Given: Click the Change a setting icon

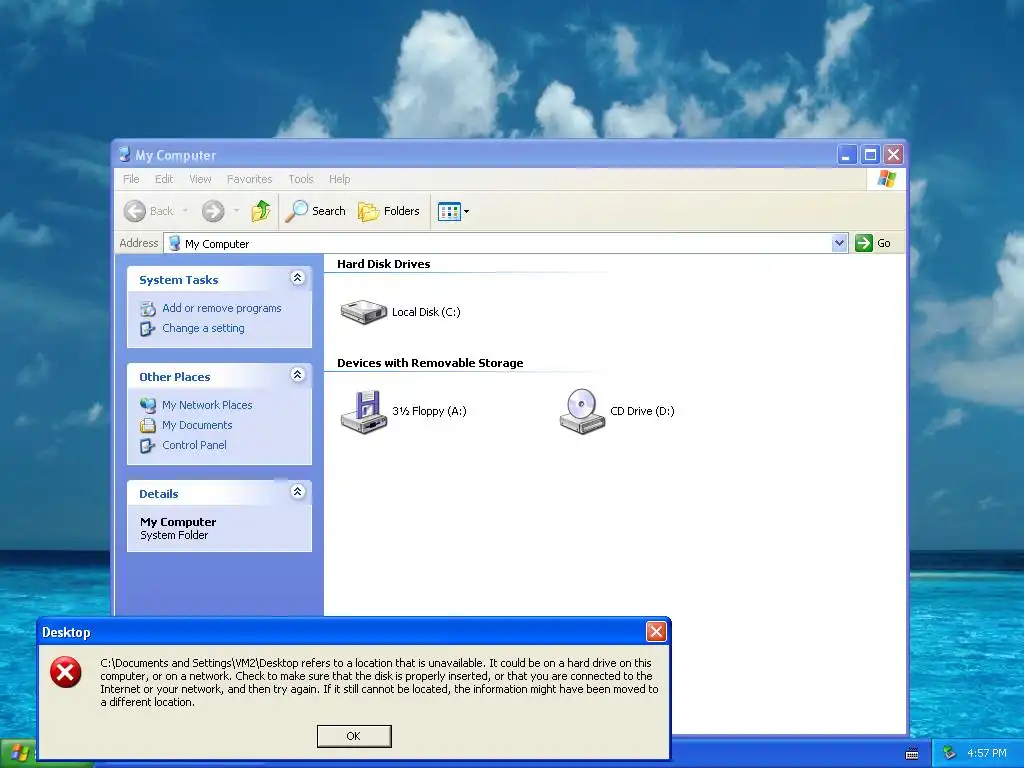Looking at the screenshot, I should click(x=148, y=328).
